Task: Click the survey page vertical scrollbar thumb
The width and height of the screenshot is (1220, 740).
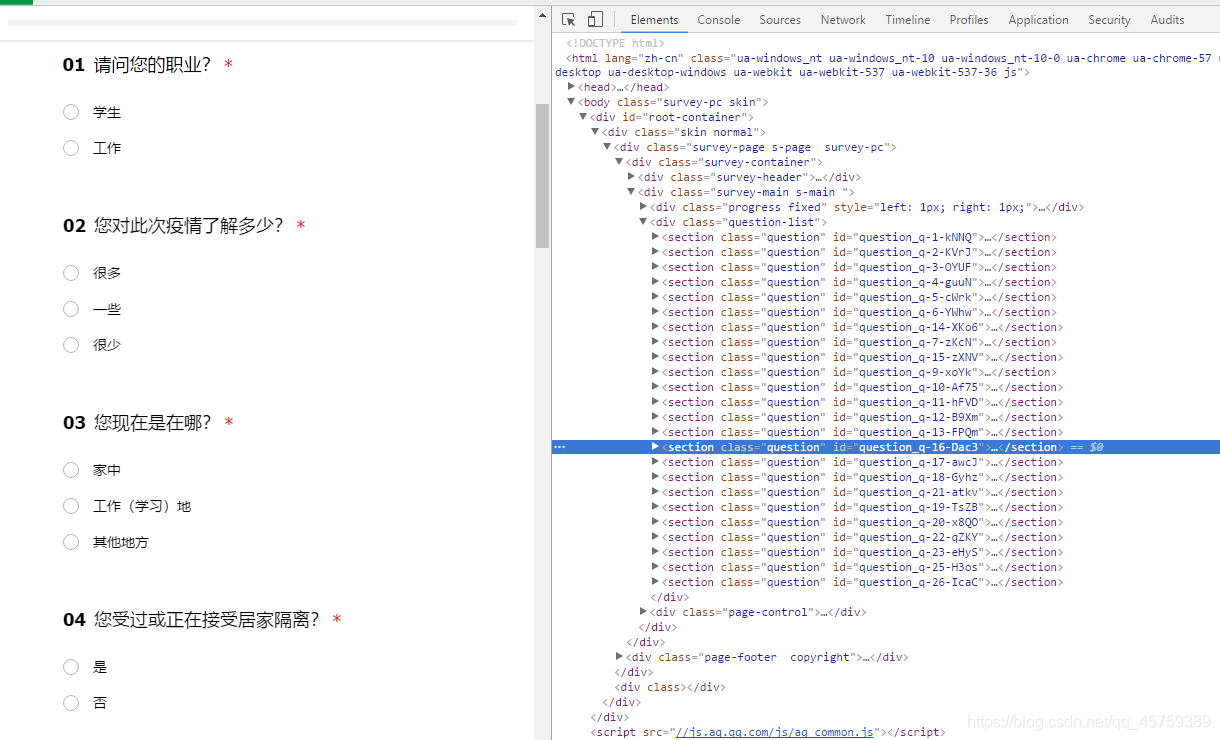Action: click(542, 175)
